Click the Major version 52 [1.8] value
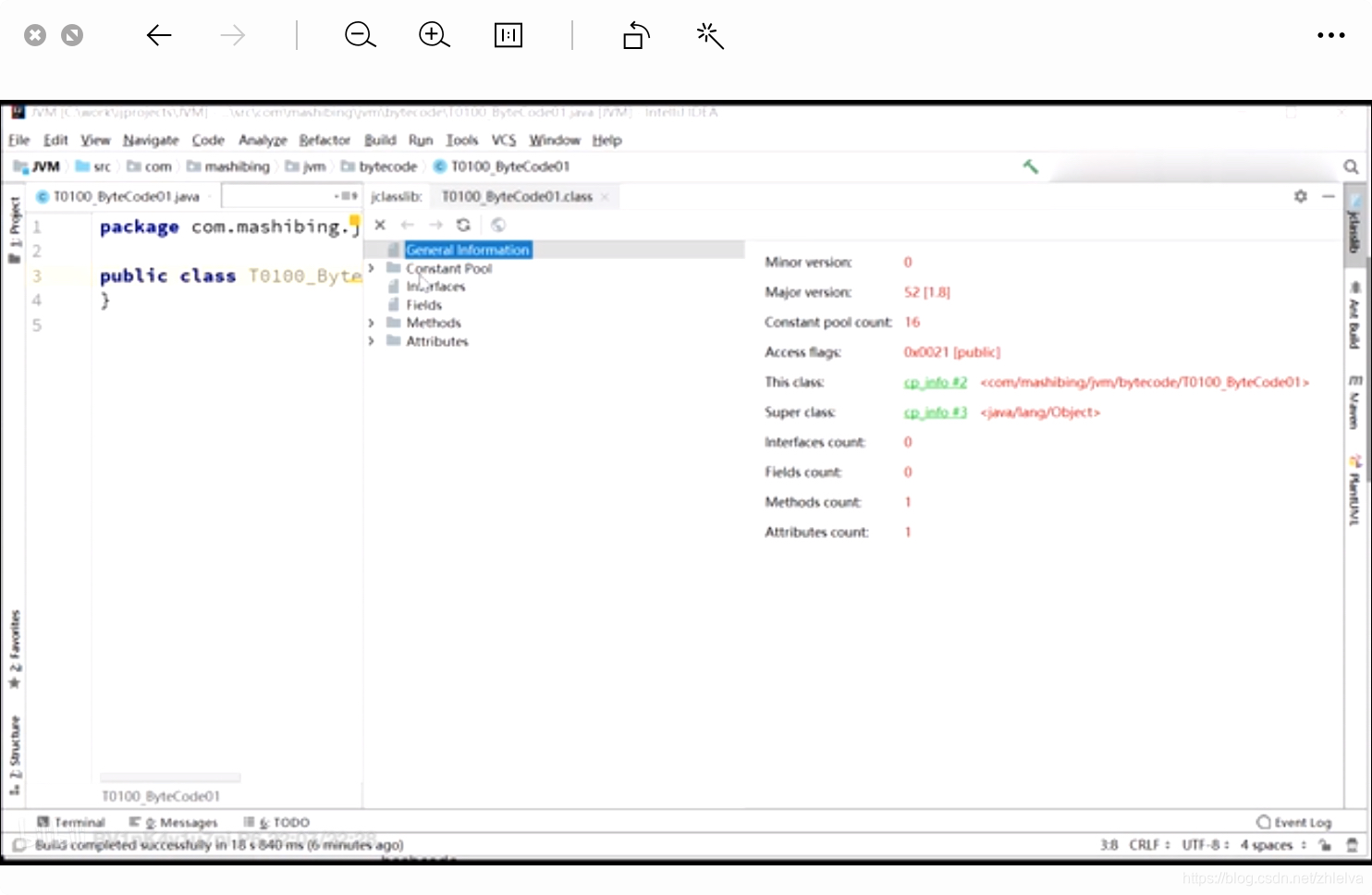 (x=927, y=292)
